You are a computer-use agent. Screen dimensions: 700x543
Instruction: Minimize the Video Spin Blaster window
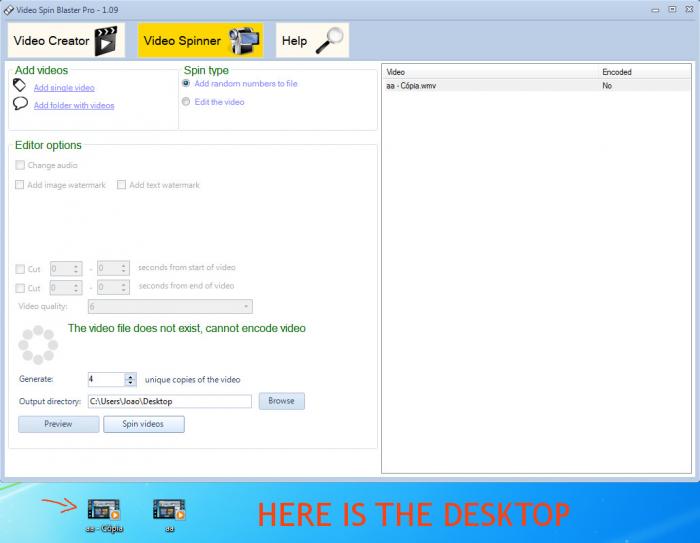coord(655,10)
